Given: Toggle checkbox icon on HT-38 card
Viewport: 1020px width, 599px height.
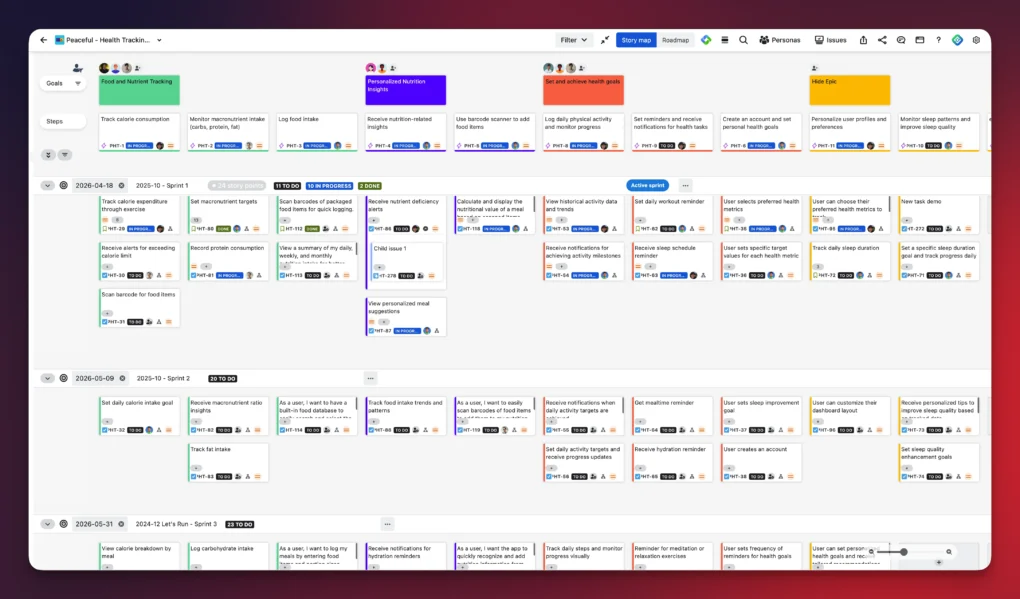Looking at the screenshot, I should pyautogui.click(x=726, y=476).
